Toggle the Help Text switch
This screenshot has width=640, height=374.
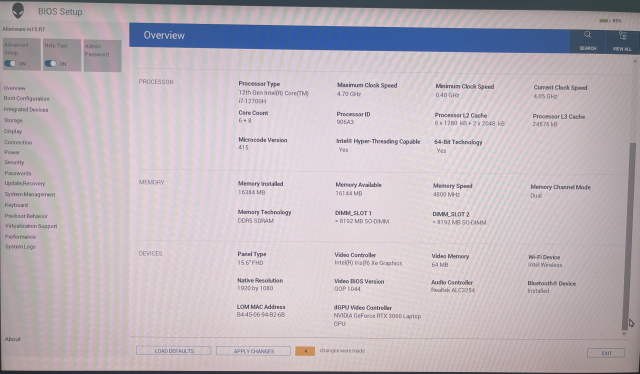51,64
